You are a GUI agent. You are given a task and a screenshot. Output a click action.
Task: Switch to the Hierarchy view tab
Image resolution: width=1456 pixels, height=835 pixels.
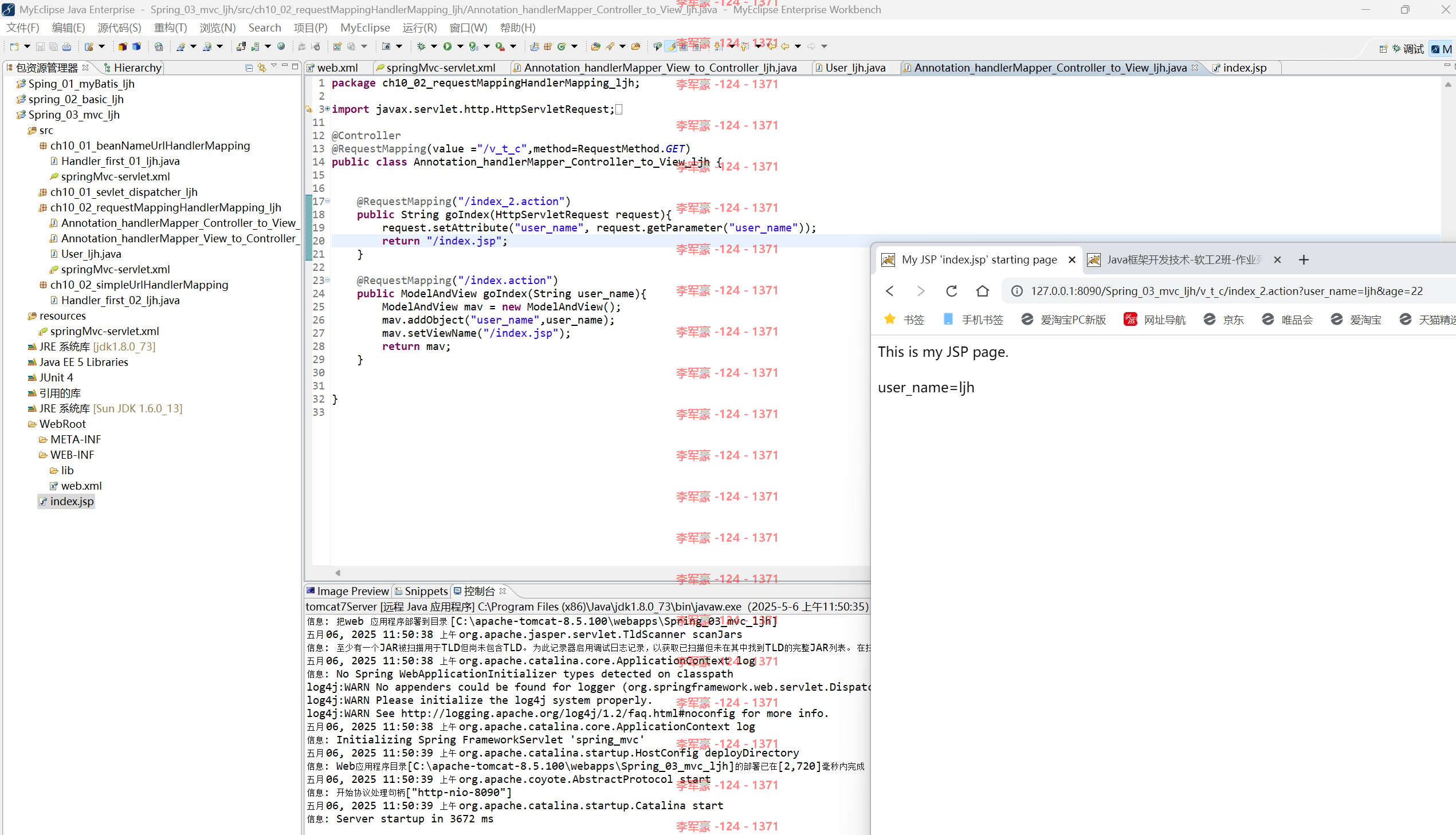tap(132, 68)
